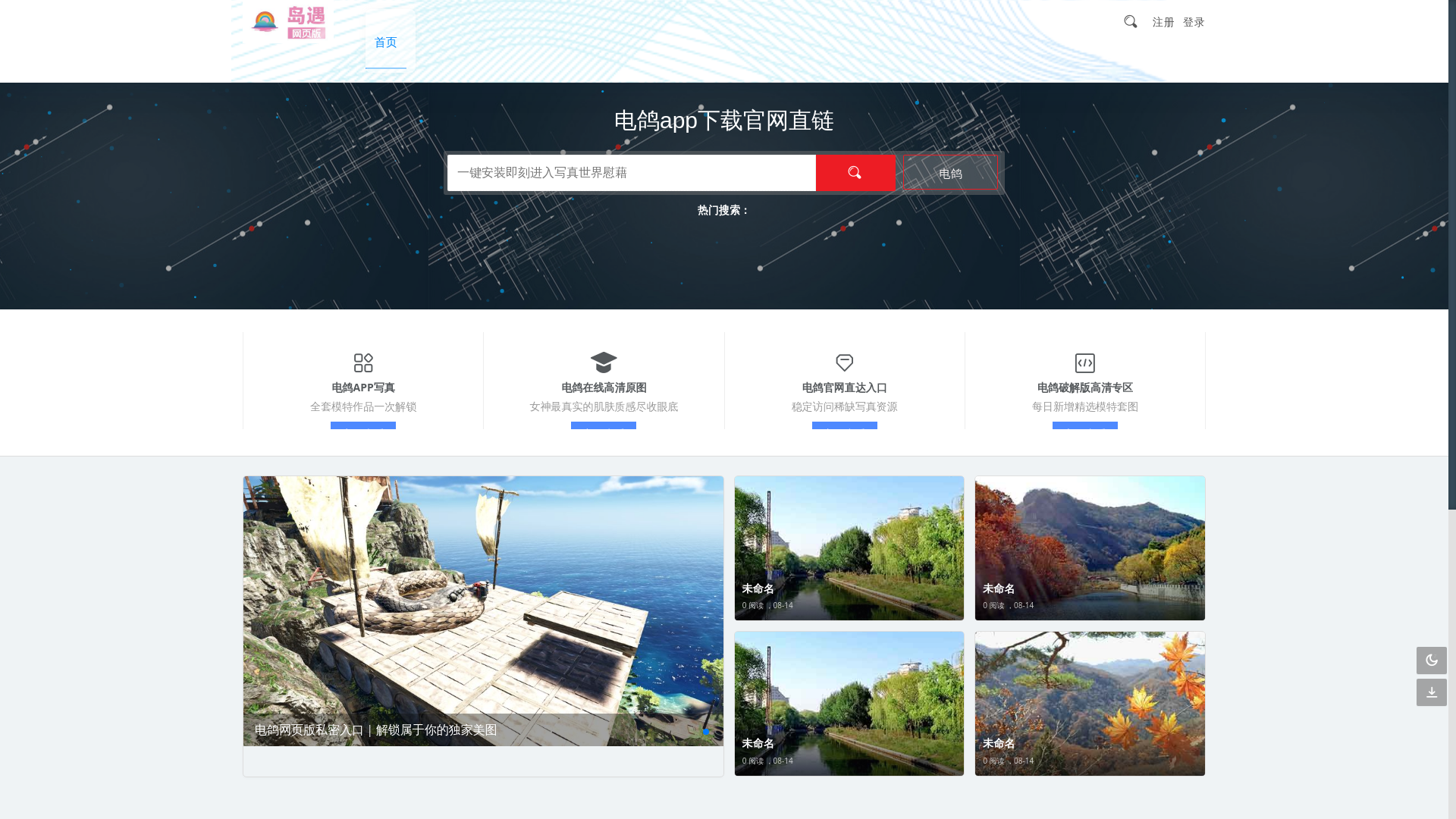Toggle dark mode with moon icon
The width and height of the screenshot is (1456, 819).
tap(1431, 661)
